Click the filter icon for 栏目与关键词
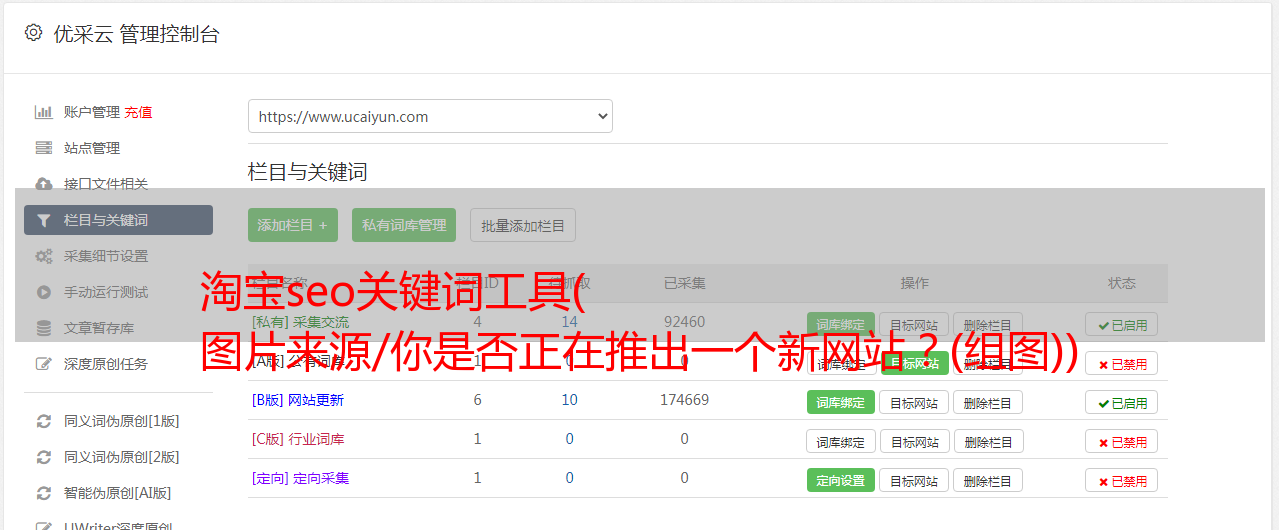The width and height of the screenshot is (1279, 530). (x=44, y=220)
